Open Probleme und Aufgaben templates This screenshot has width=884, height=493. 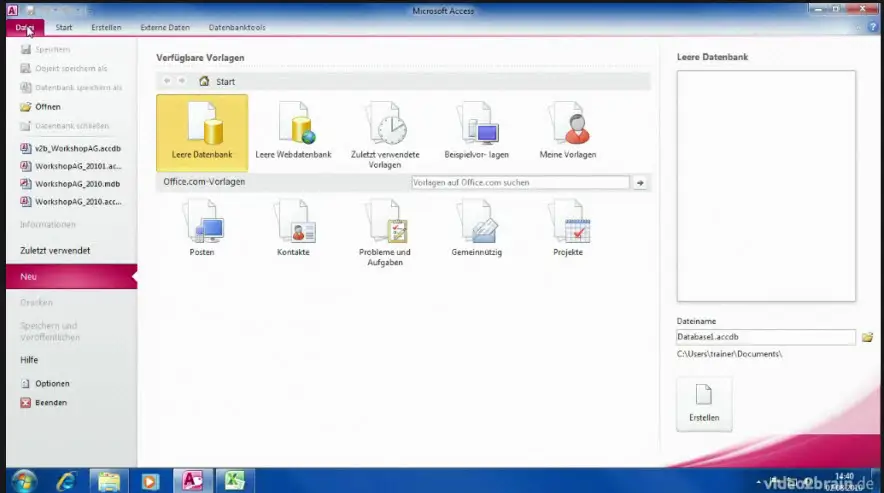pyautogui.click(x=385, y=233)
